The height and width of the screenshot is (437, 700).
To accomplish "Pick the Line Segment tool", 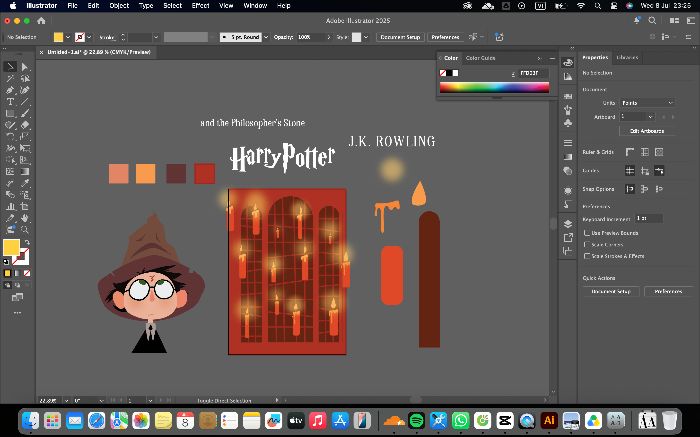I will pos(25,102).
